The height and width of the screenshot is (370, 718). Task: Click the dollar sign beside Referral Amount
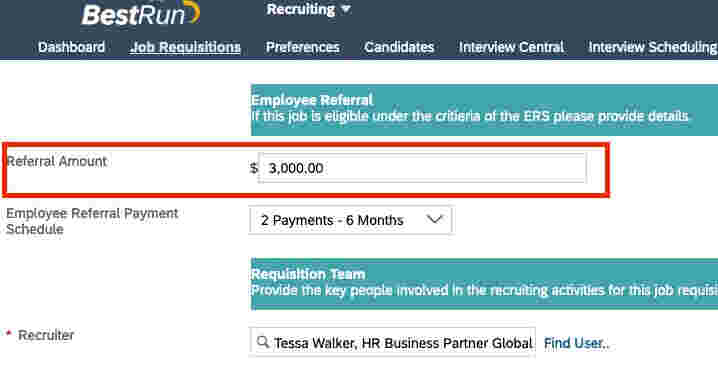click(254, 168)
